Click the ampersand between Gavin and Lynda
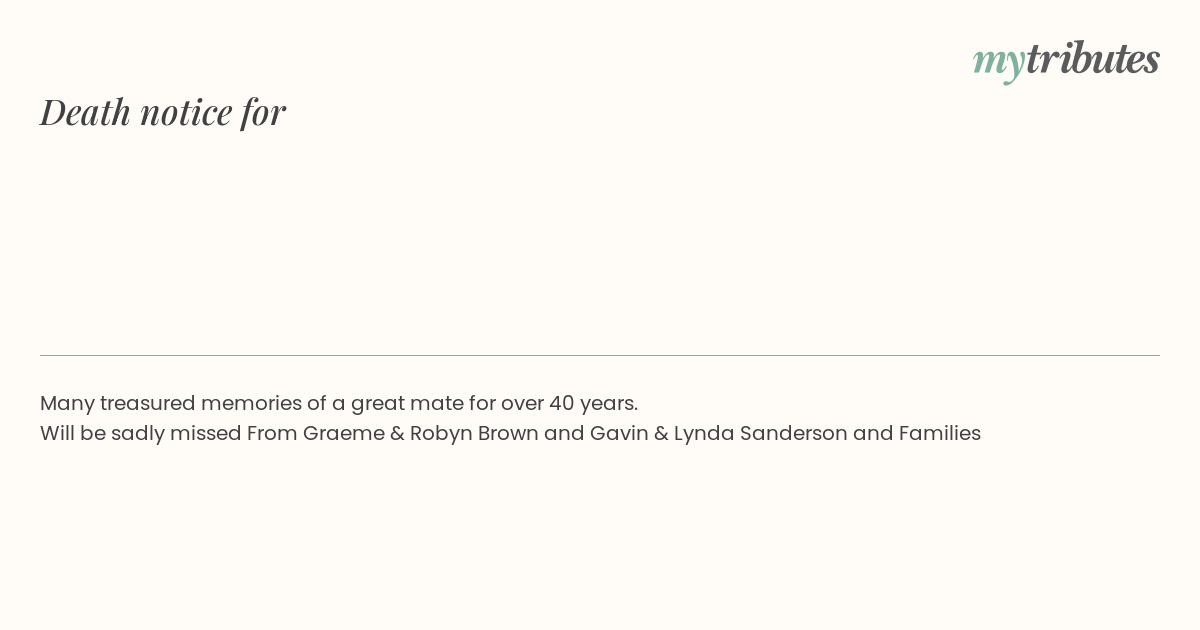The width and height of the screenshot is (1200, 630). (x=661, y=433)
